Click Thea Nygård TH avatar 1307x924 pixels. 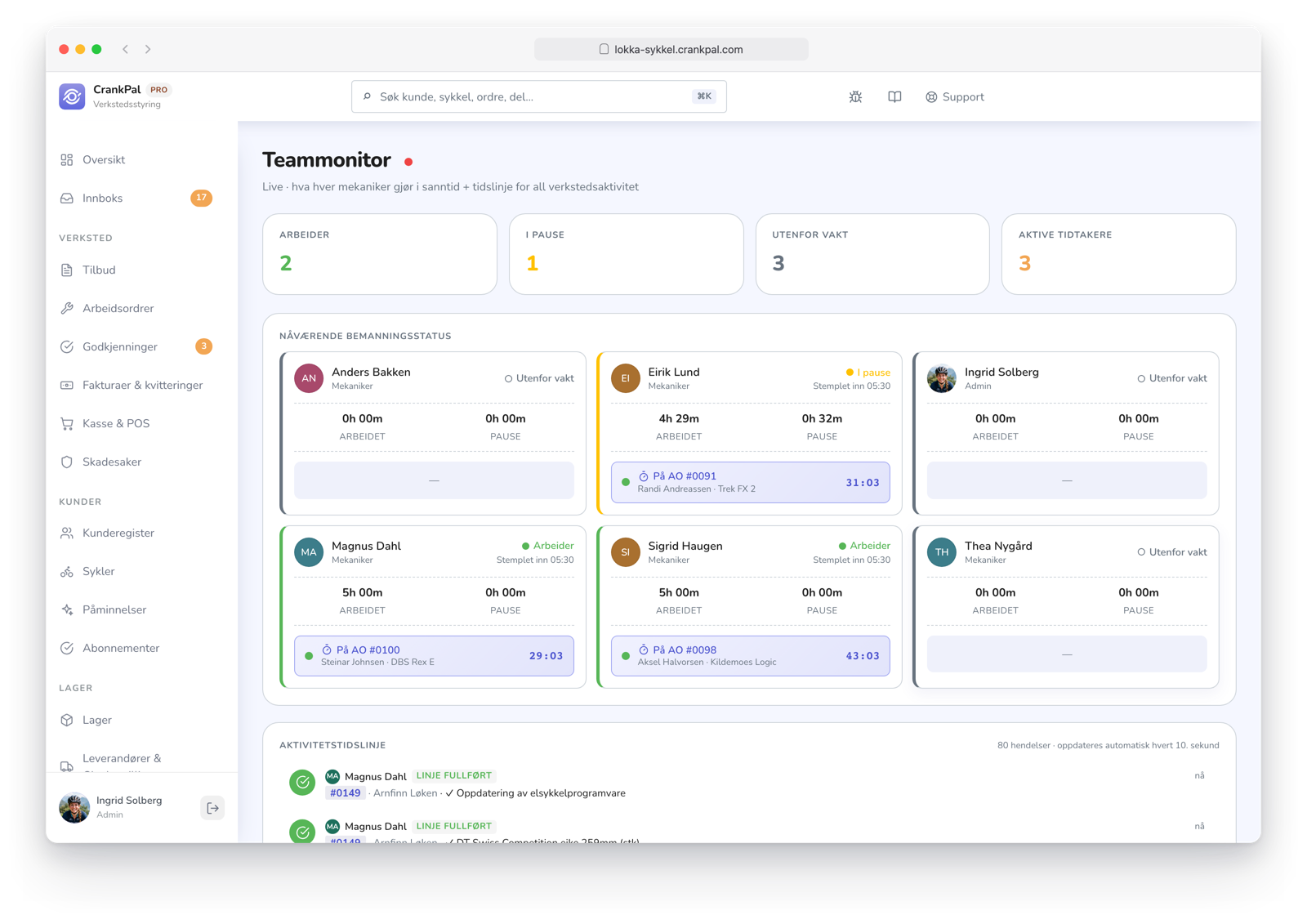(942, 552)
